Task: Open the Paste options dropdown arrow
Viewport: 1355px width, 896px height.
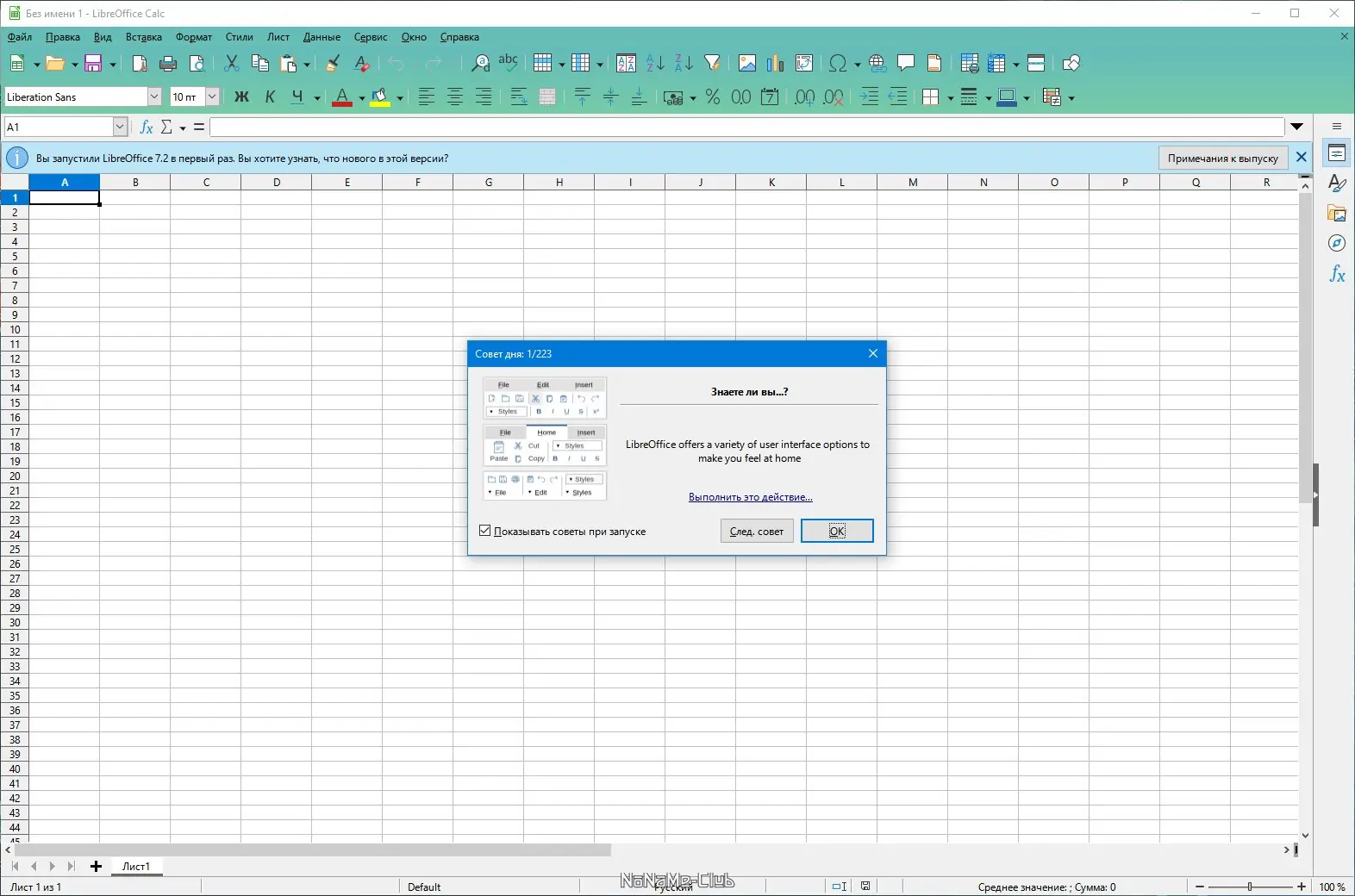Action: pyautogui.click(x=307, y=64)
